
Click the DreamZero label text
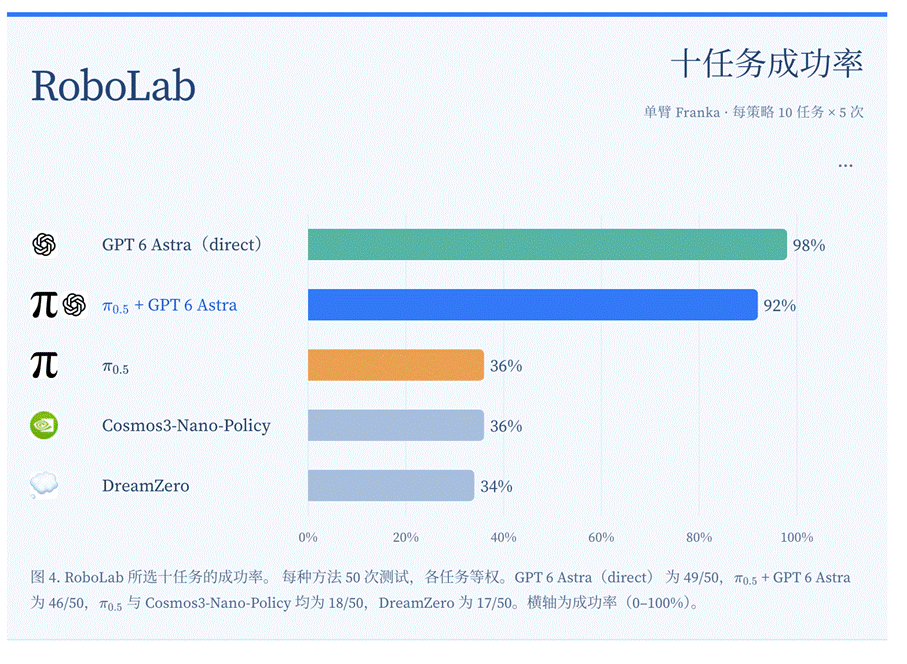(146, 486)
